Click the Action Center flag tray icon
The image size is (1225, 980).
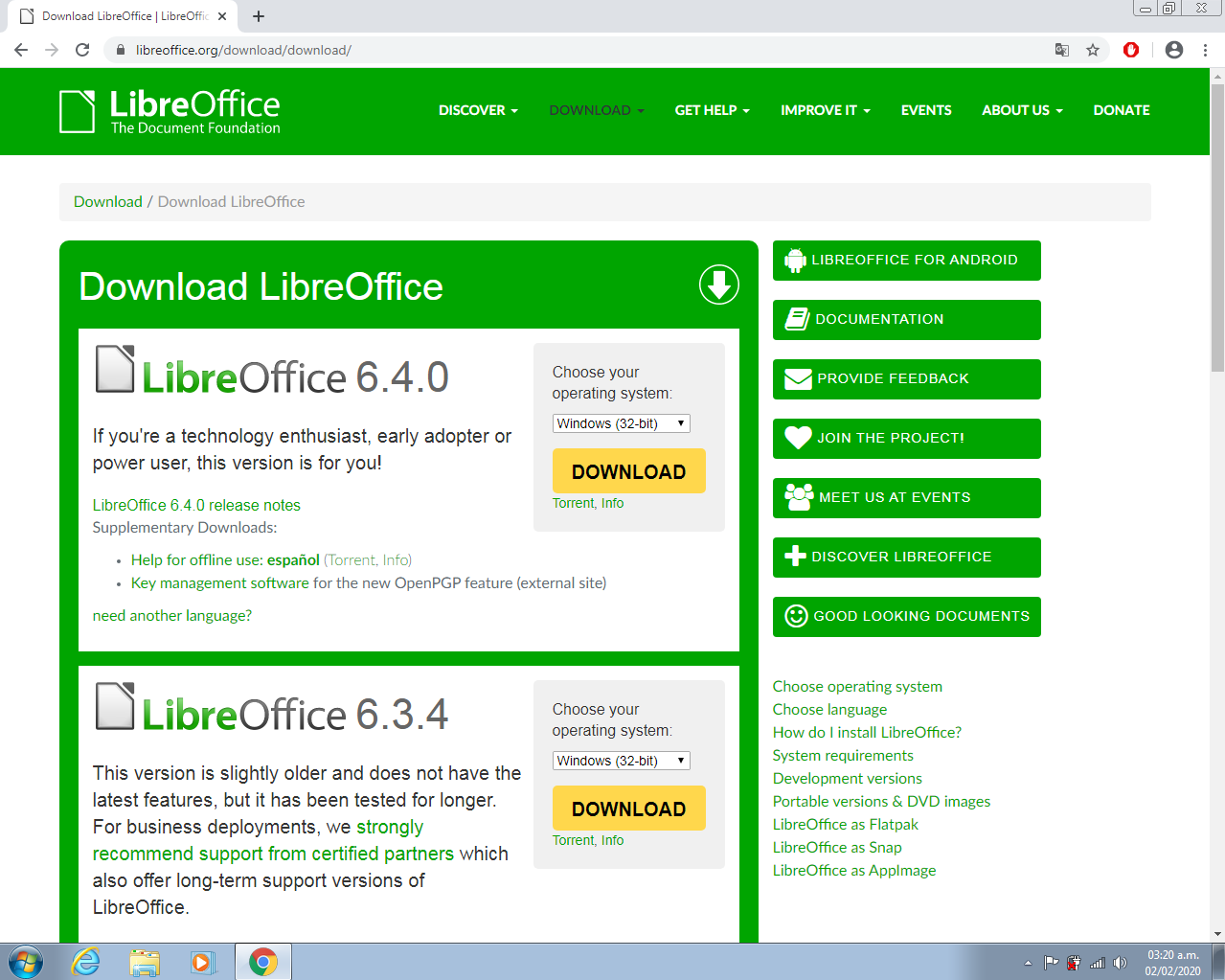point(1052,963)
